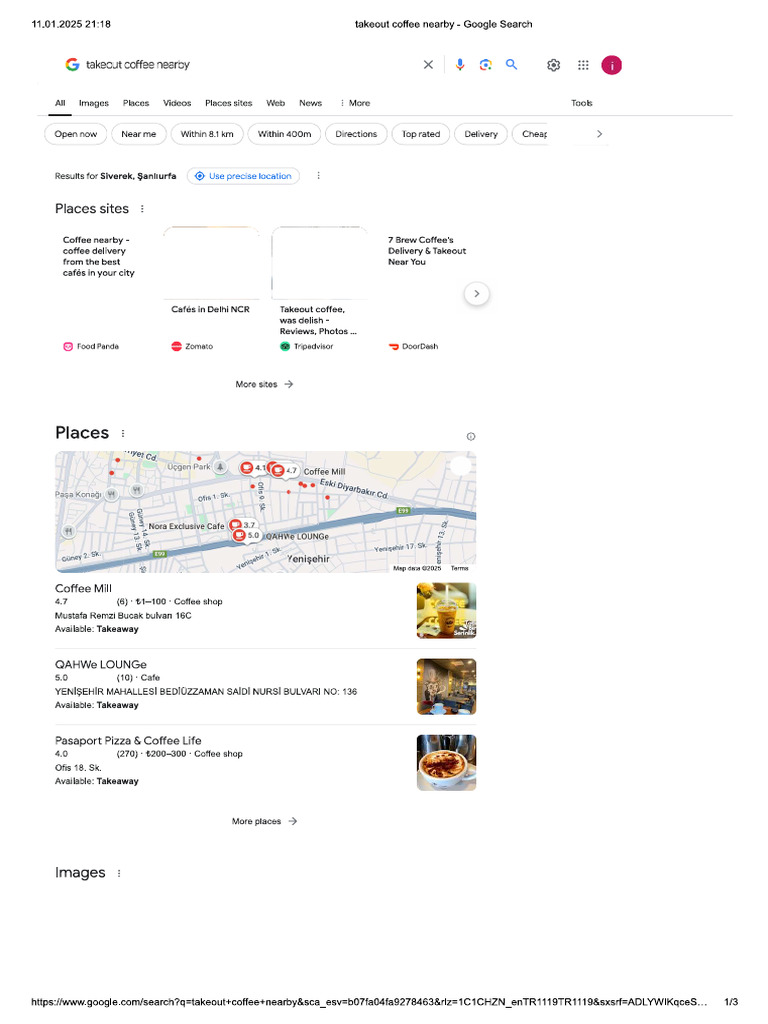Toggle the Delivery filter chip

point(481,134)
